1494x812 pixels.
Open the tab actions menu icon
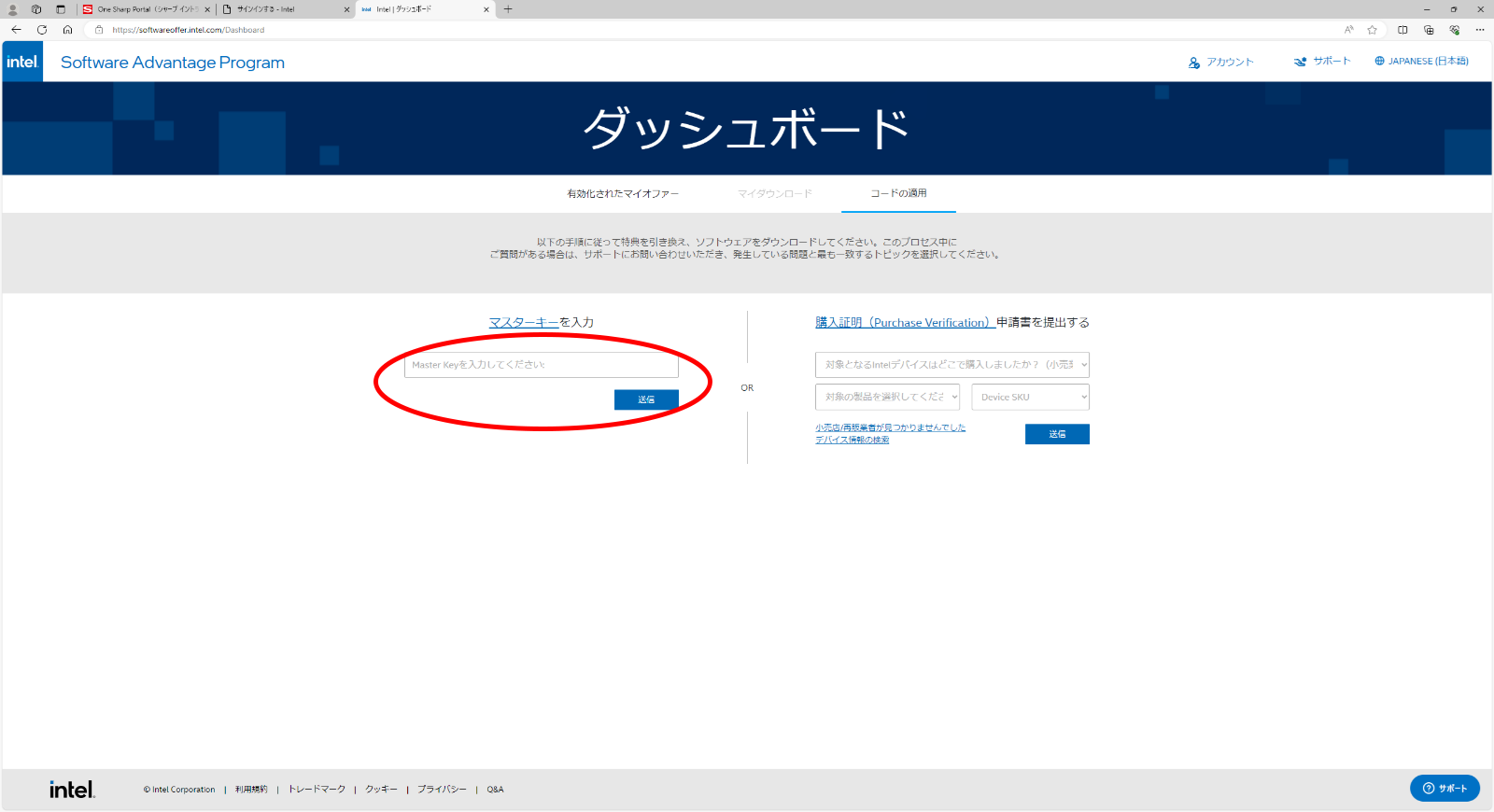click(61, 9)
